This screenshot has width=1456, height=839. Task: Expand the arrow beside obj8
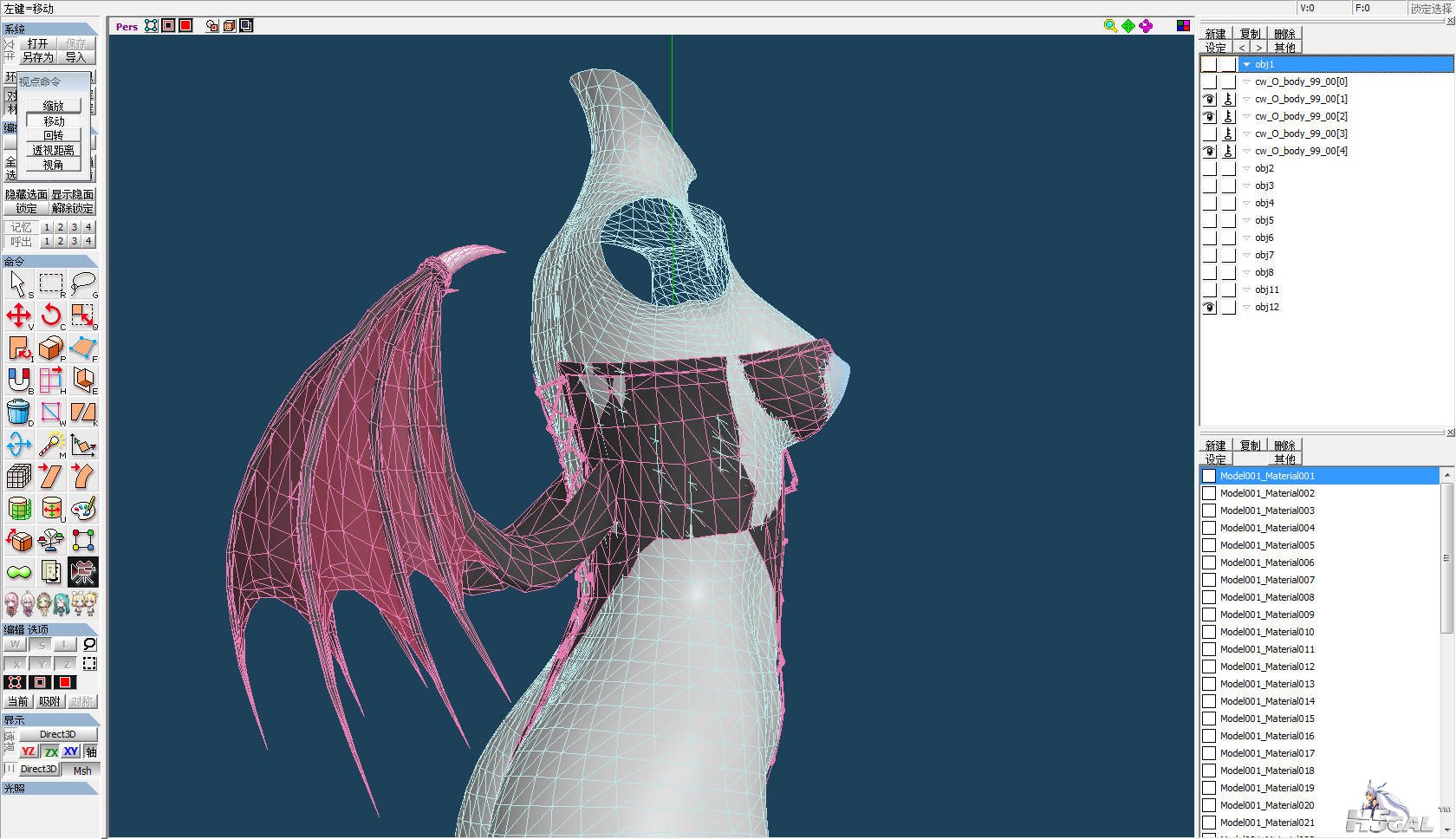click(1247, 272)
